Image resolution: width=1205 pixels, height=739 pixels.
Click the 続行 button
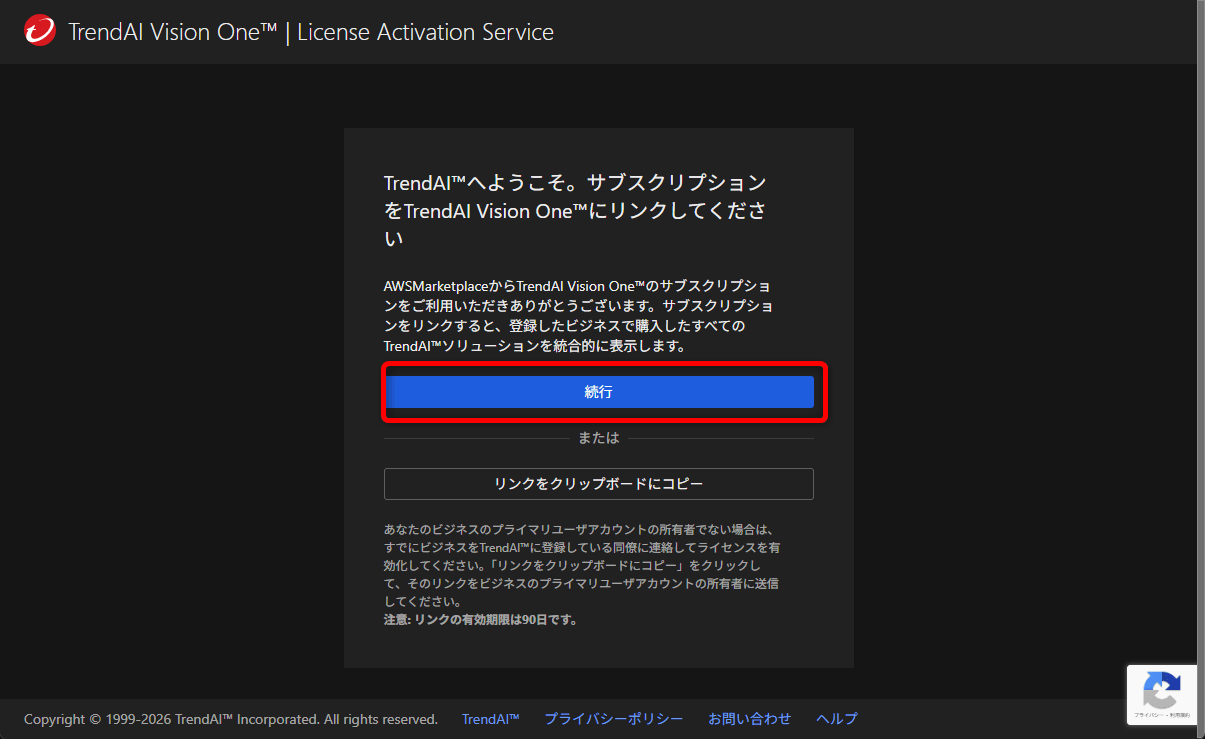point(599,392)
